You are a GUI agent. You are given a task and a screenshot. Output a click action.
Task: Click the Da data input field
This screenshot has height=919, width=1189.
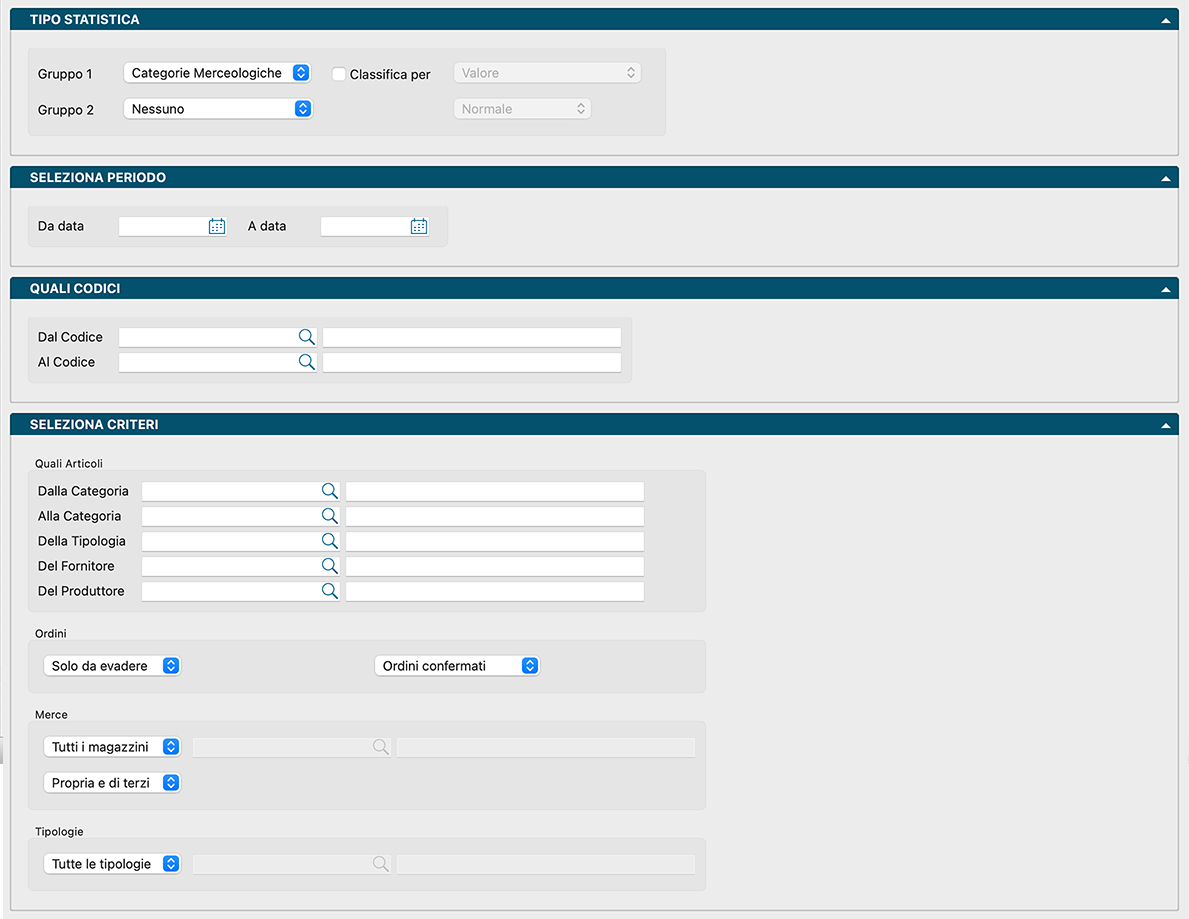(162, 227)
